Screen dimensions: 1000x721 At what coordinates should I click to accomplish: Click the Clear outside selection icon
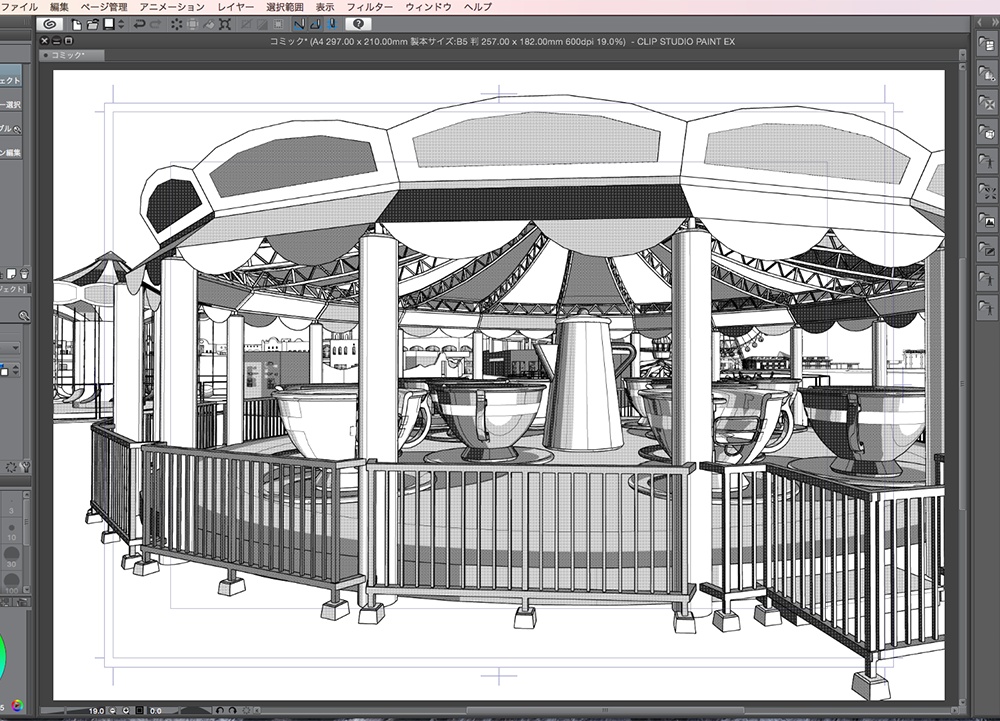[x=193, y=24]
